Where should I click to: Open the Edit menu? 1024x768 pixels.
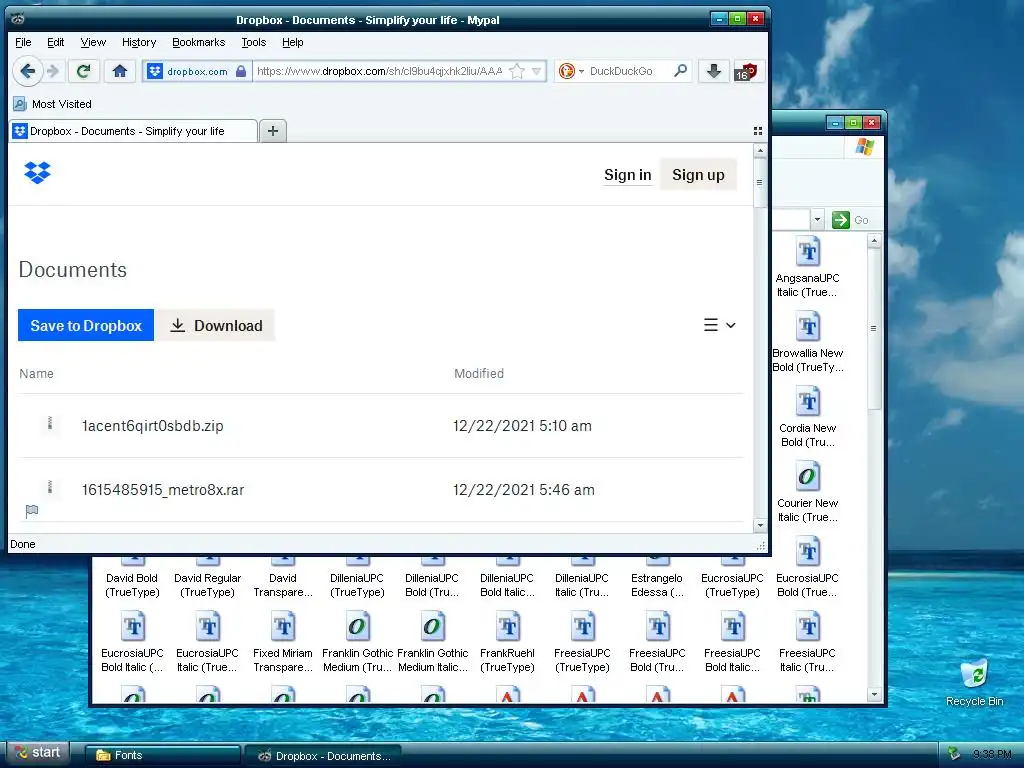(x=56, y=42)
